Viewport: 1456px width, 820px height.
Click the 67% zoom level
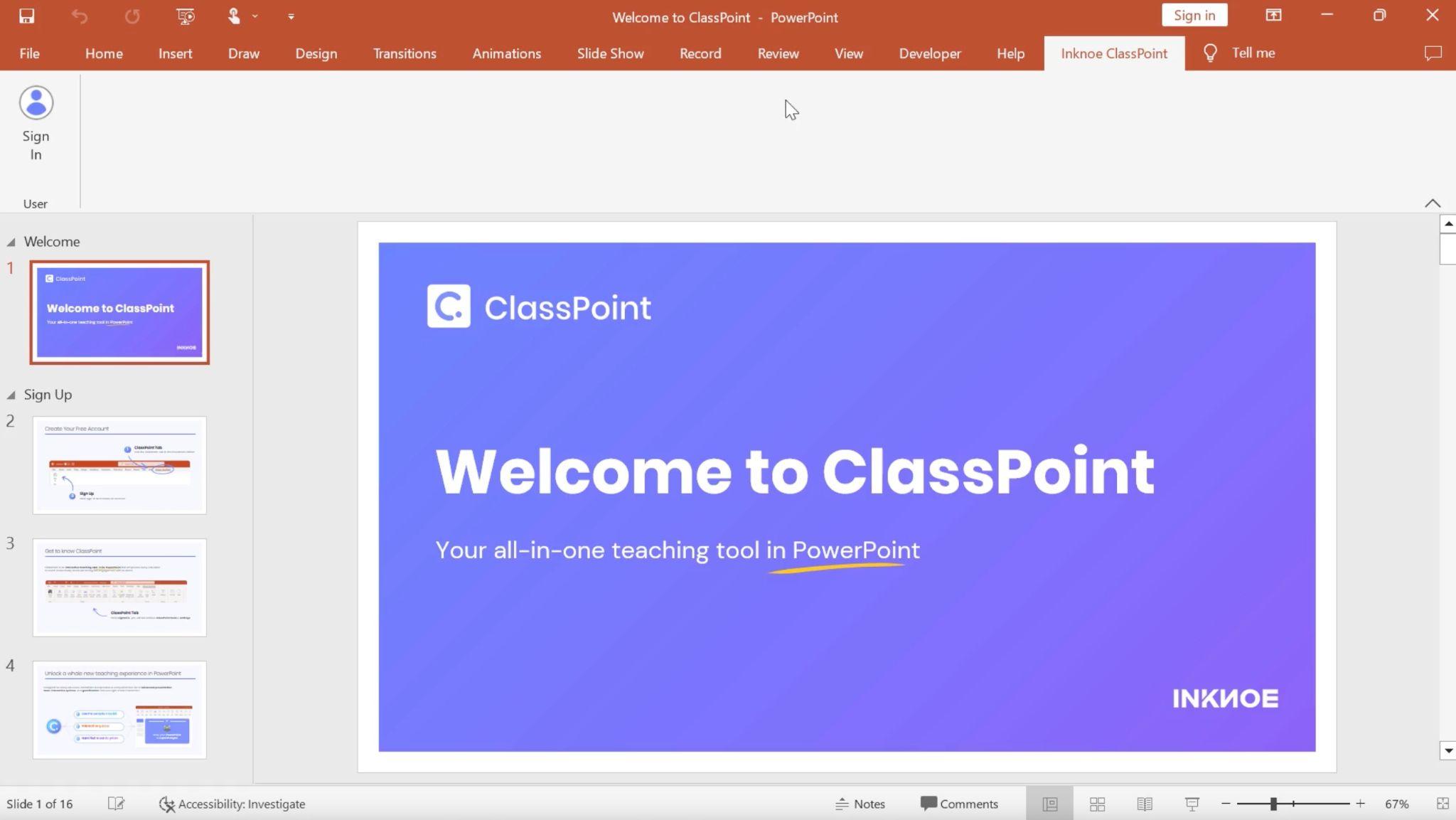[1396, 804]
